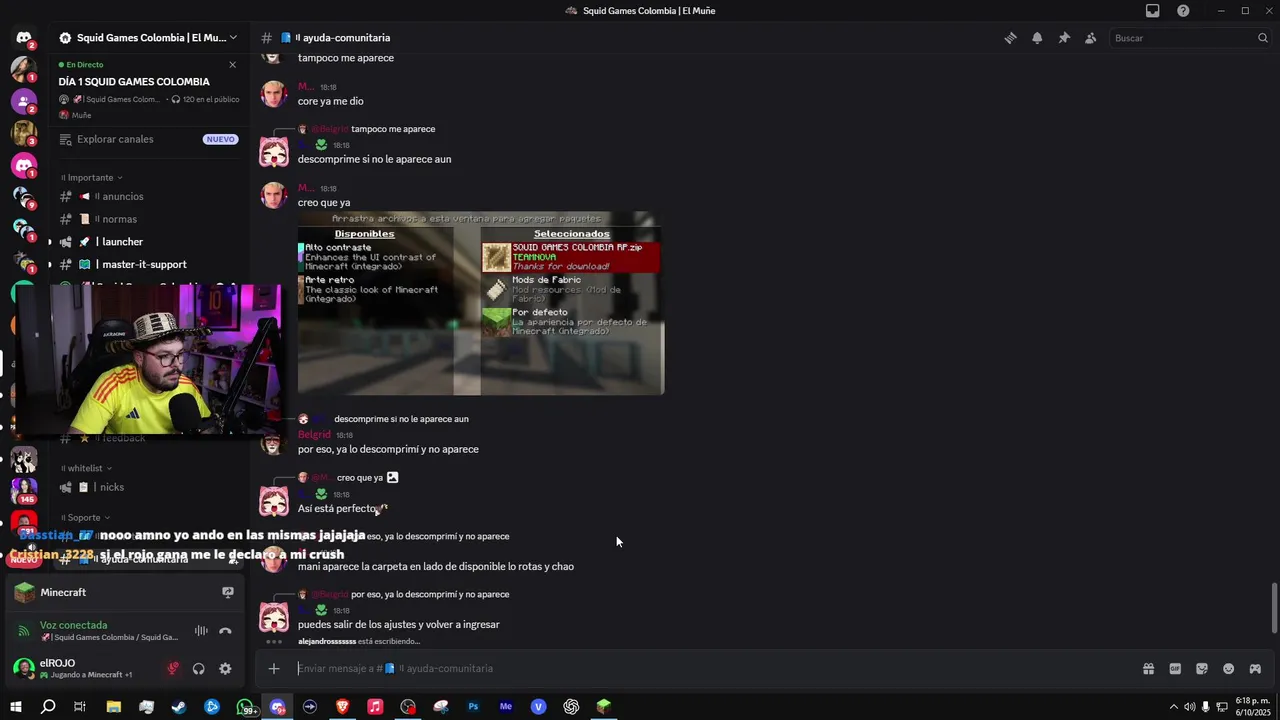Open User Settings gear
The width and height of the screenshot is (1280, 720).
(x=225, y=668)
